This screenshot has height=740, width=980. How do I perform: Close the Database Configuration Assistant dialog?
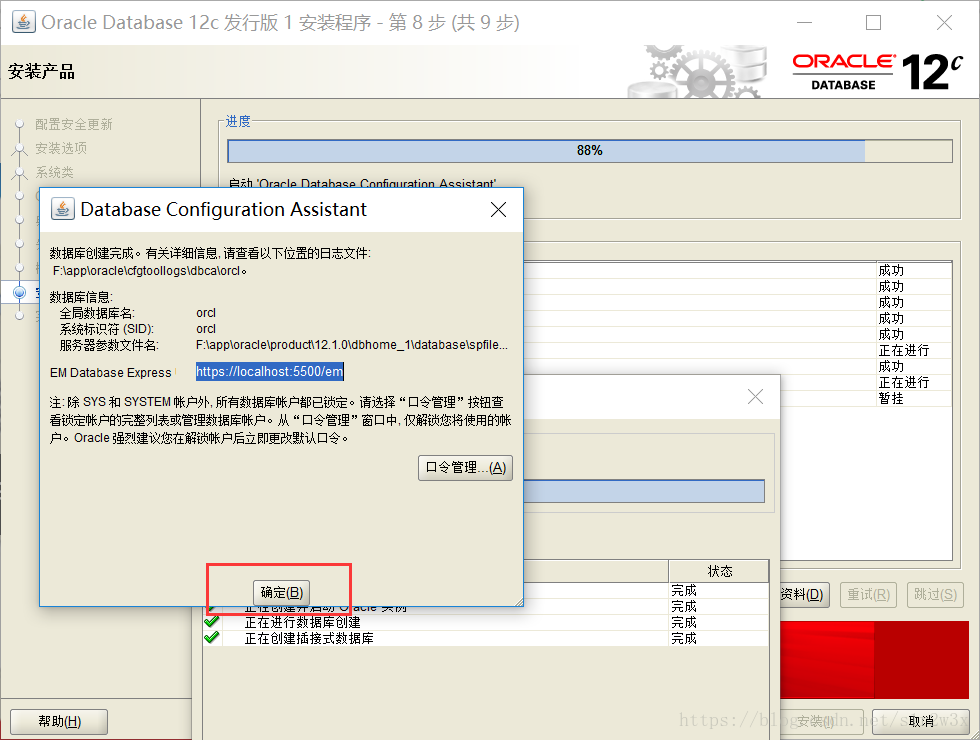click(x=498, y=209)
